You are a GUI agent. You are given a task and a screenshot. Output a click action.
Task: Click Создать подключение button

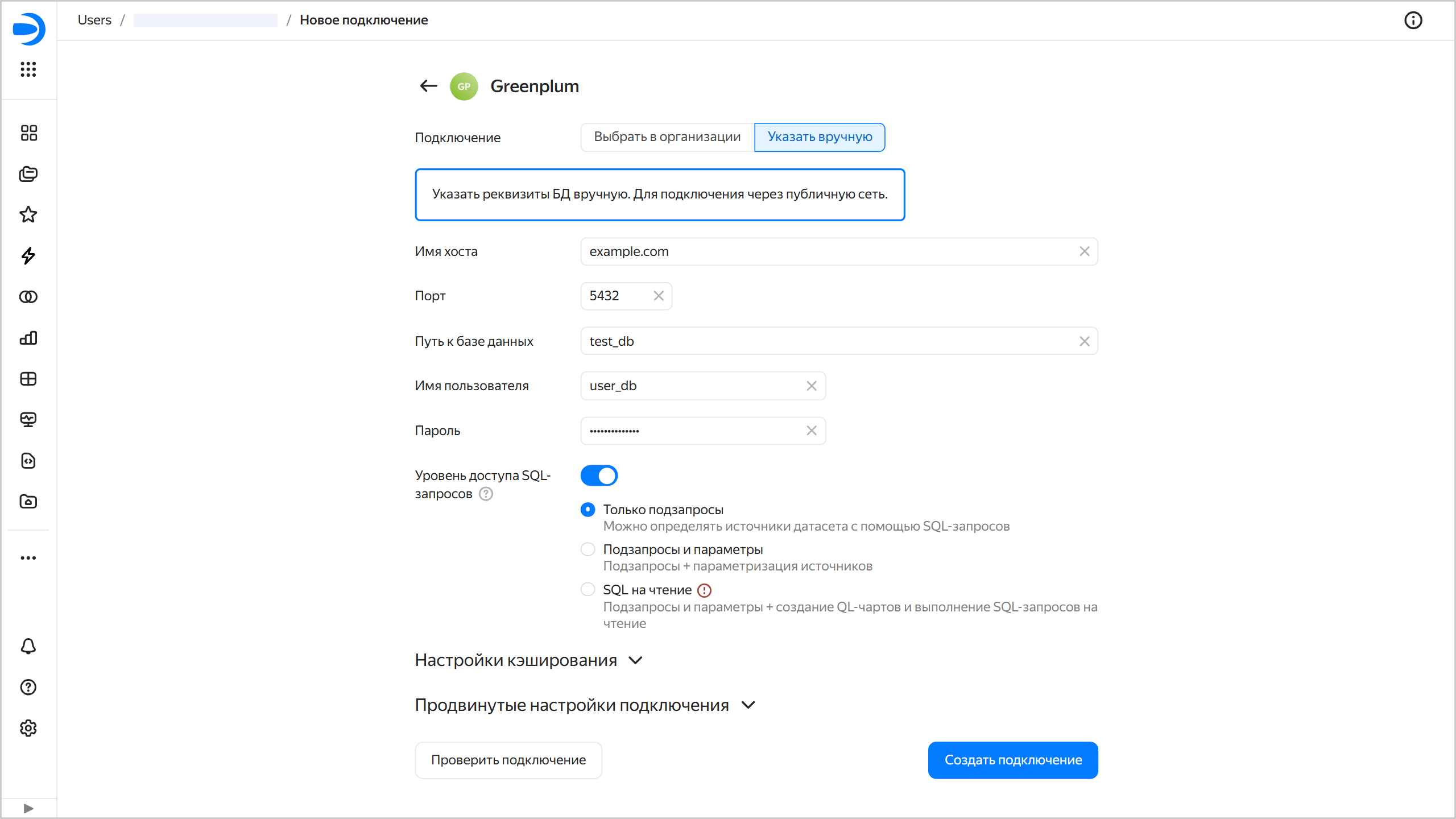1013,760
